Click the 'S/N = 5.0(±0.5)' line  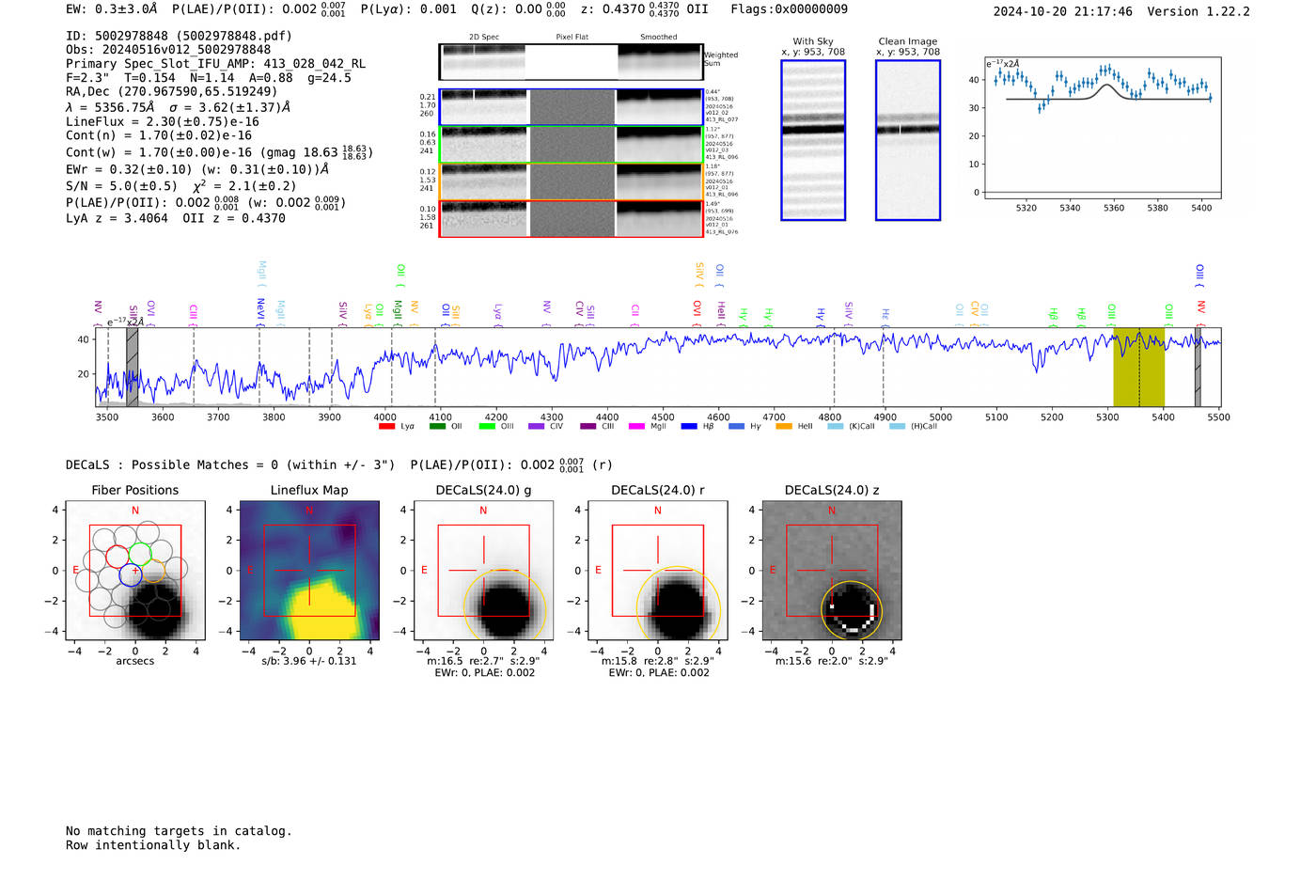point(180,186)
